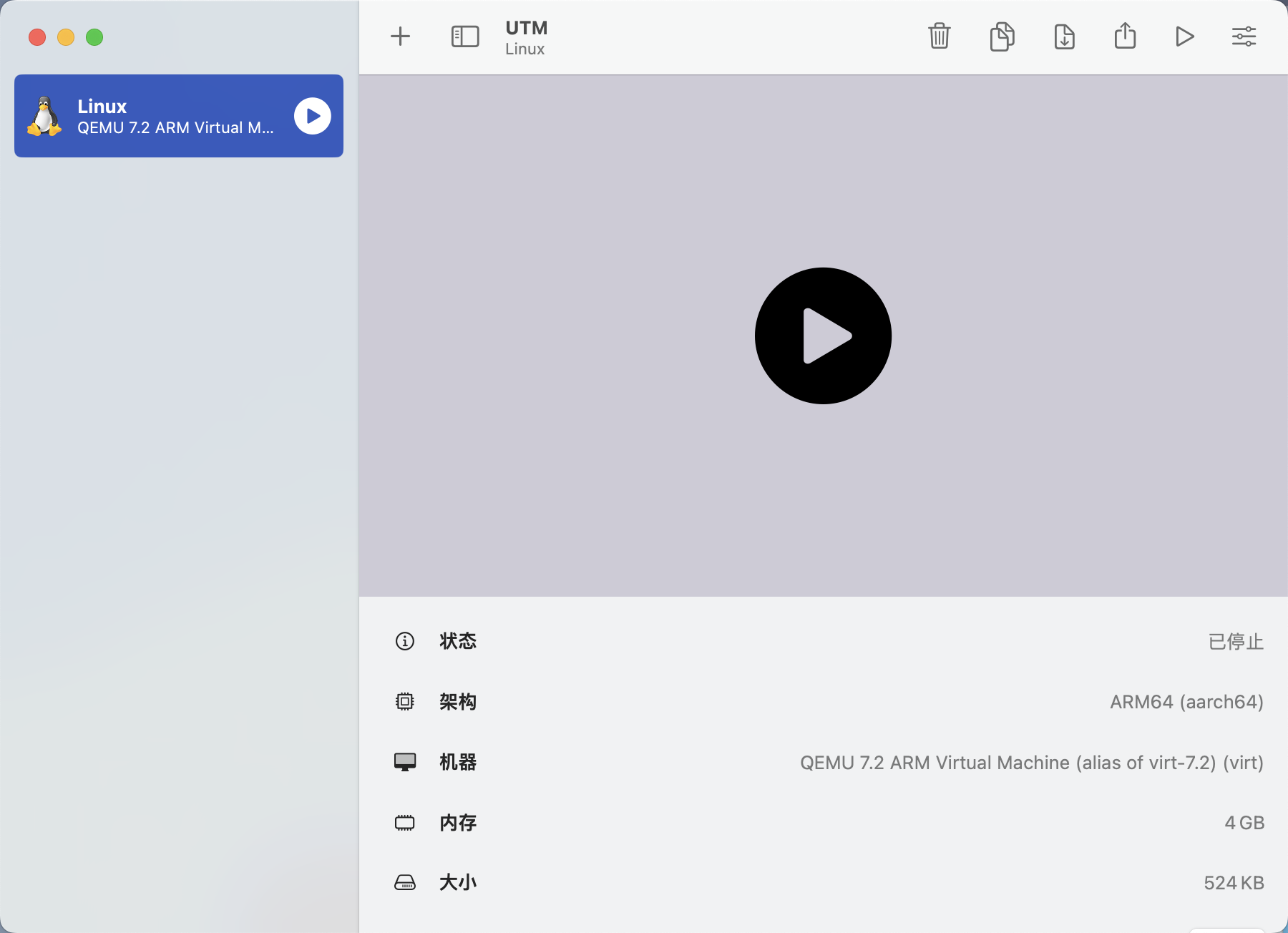Open the share menu for VM
This screenshot has width=1288, height=933.
coord(1125,36)
